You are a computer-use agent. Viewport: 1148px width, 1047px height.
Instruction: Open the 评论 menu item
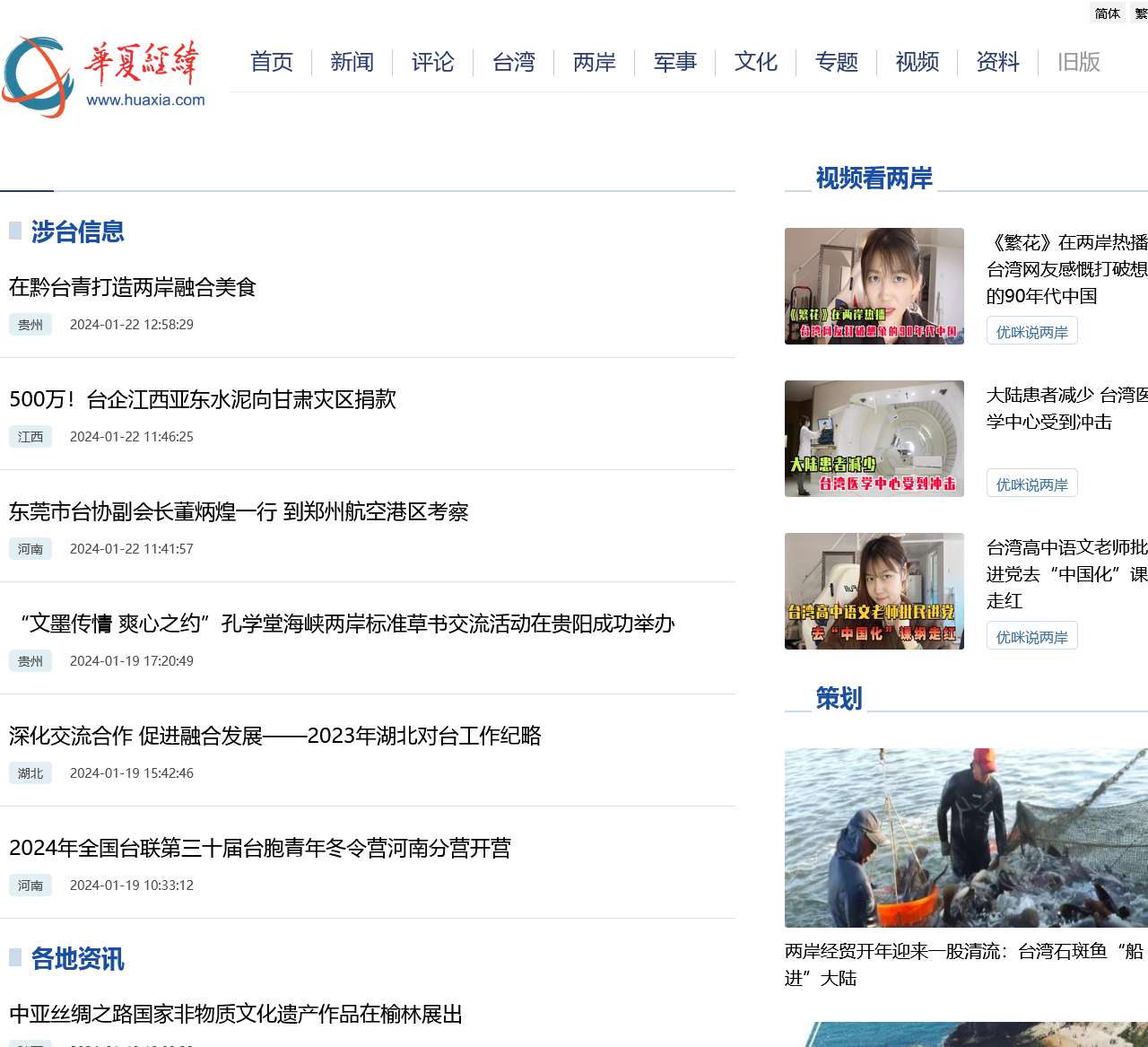click(x=433, y=62)
